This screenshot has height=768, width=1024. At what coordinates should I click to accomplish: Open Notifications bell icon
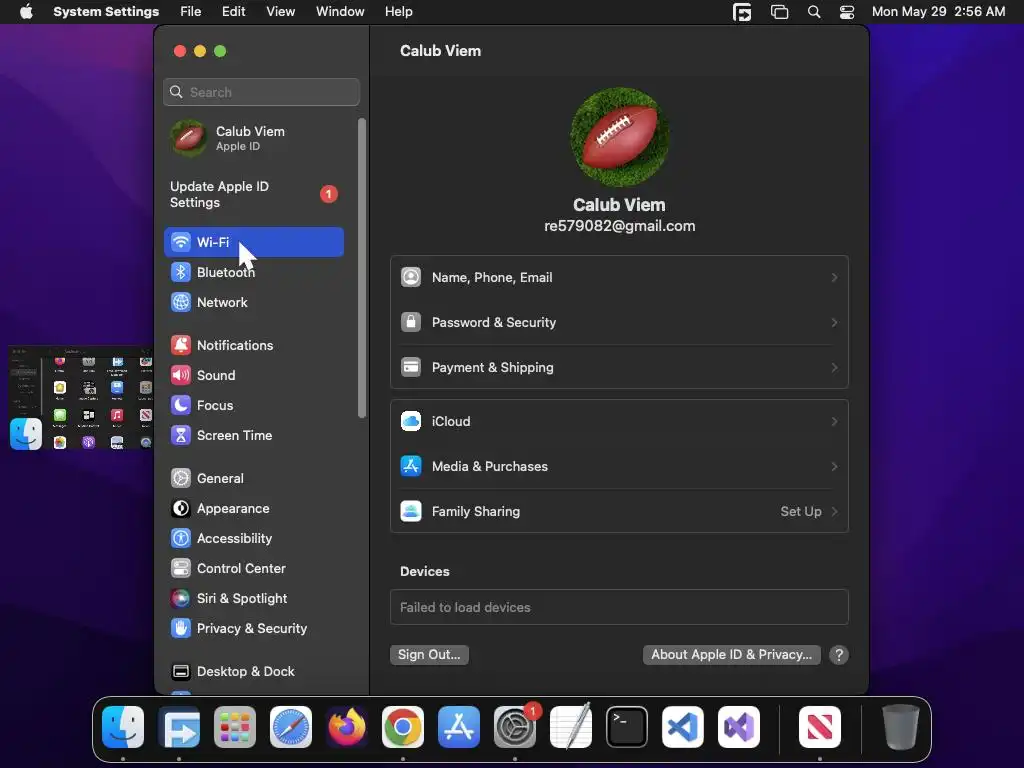pos(181,345)
